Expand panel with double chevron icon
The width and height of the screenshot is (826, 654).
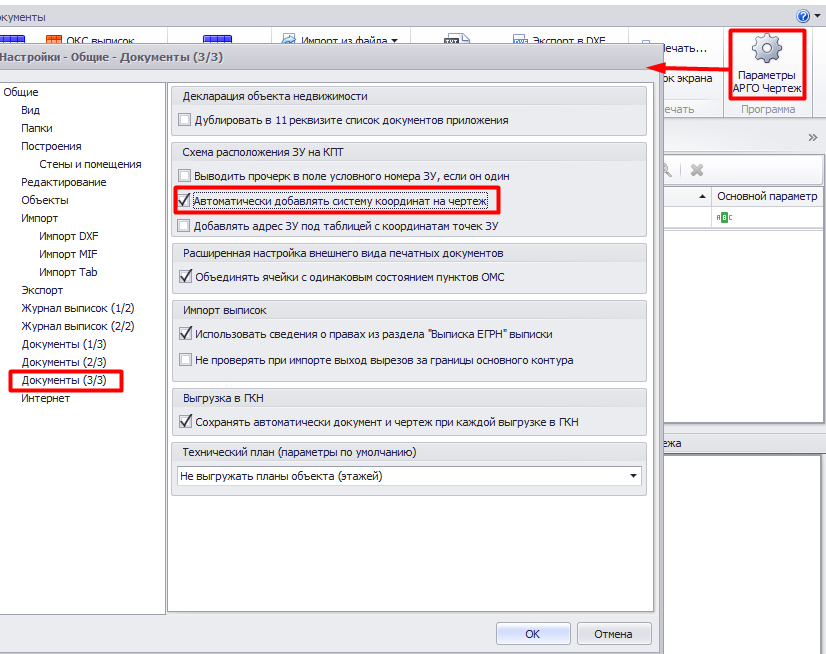click(813, 137)
